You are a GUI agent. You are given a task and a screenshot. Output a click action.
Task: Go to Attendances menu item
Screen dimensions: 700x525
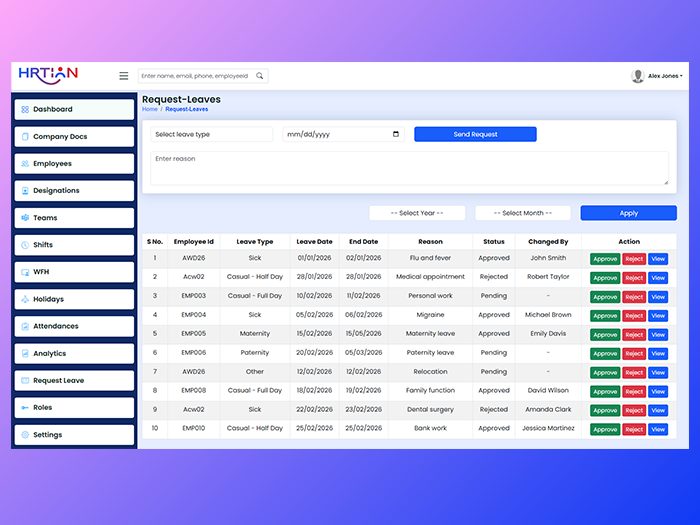click(x=74, y=326)
